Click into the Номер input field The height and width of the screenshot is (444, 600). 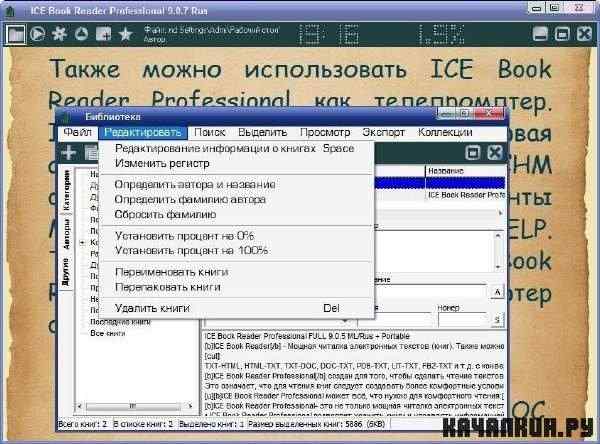463,320
